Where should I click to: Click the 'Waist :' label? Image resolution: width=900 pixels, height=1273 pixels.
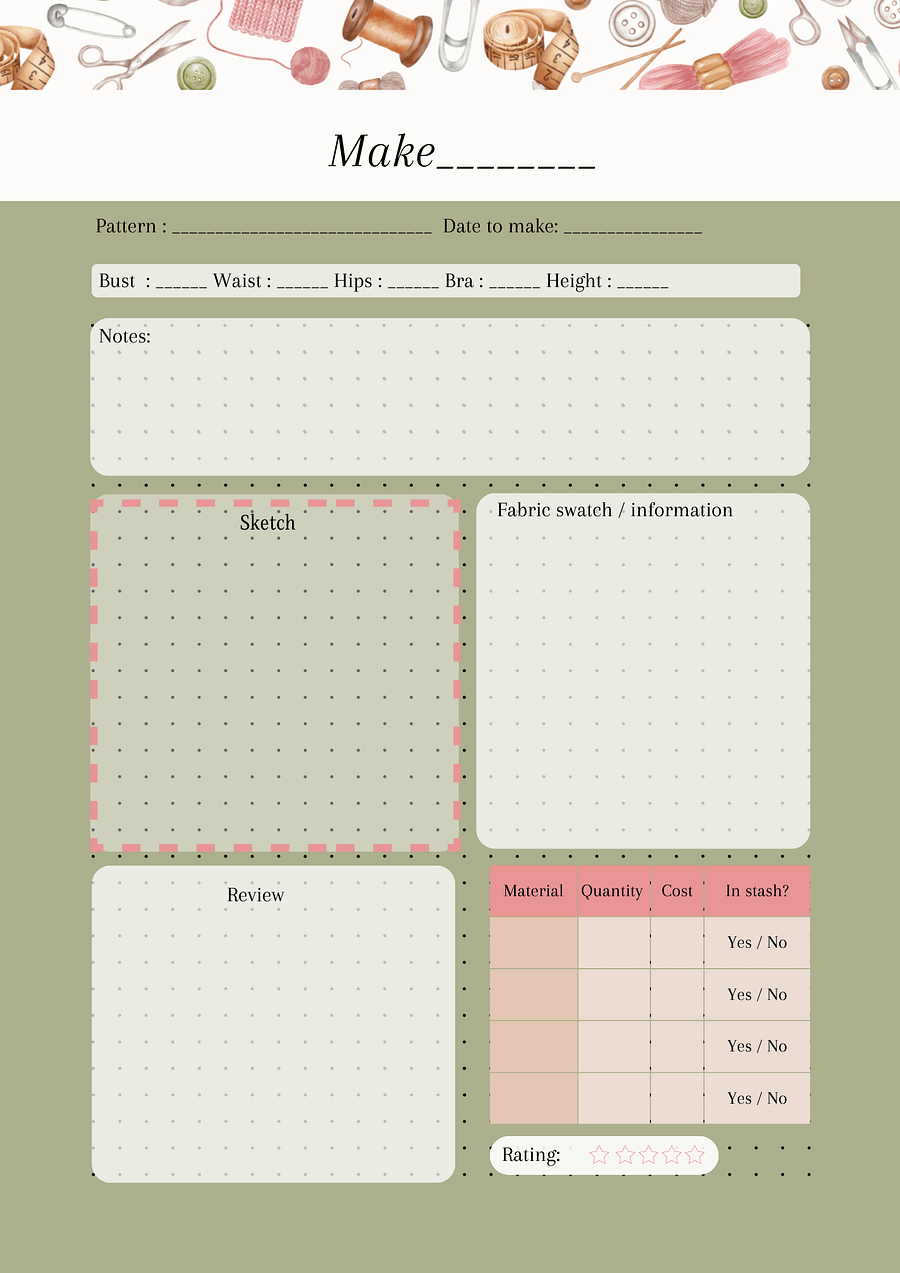pos(242,281)
